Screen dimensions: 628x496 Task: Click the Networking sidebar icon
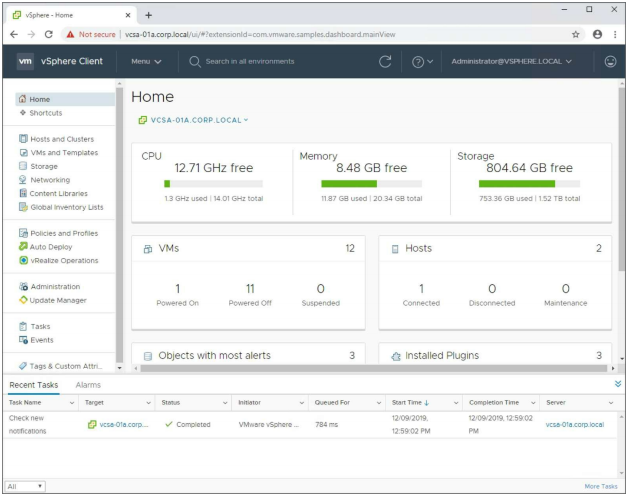click(x=23, y=179)
